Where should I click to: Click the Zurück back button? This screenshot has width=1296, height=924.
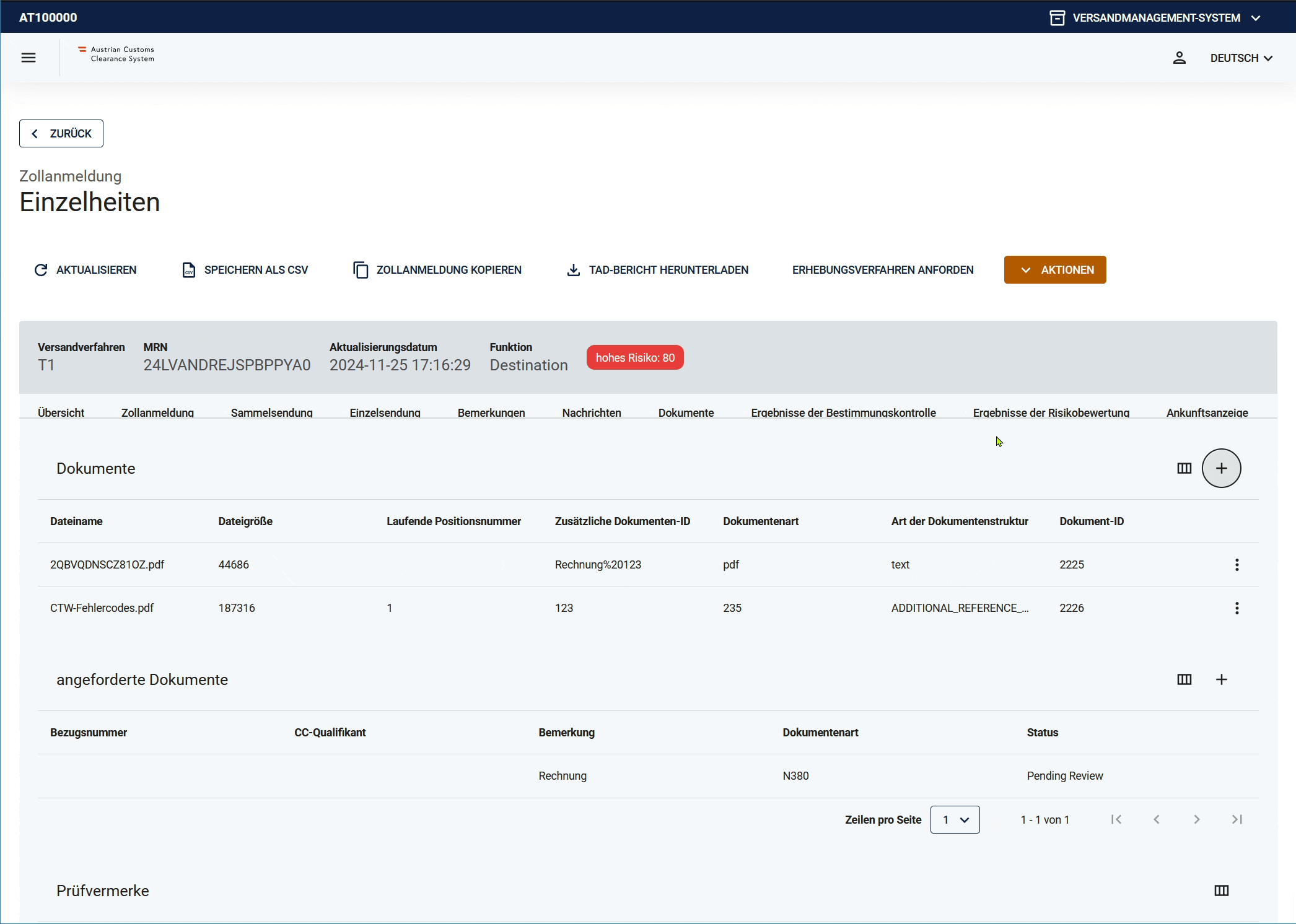(x=61, y=133)
